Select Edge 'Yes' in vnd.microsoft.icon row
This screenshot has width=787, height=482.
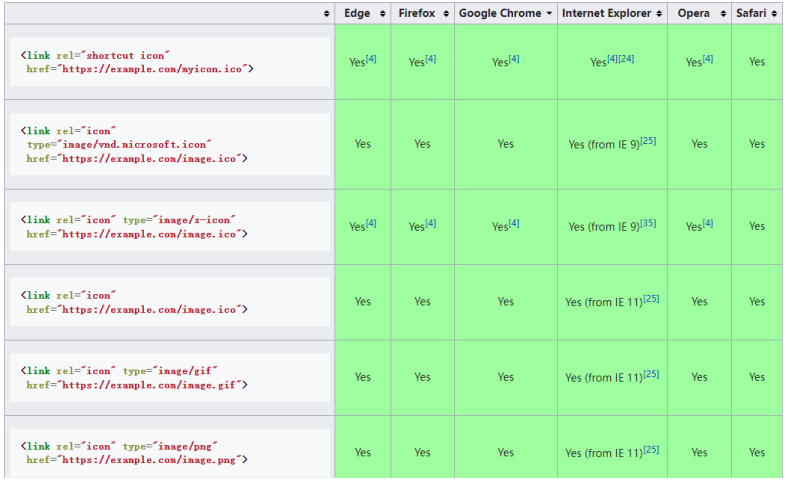[362, 144]
